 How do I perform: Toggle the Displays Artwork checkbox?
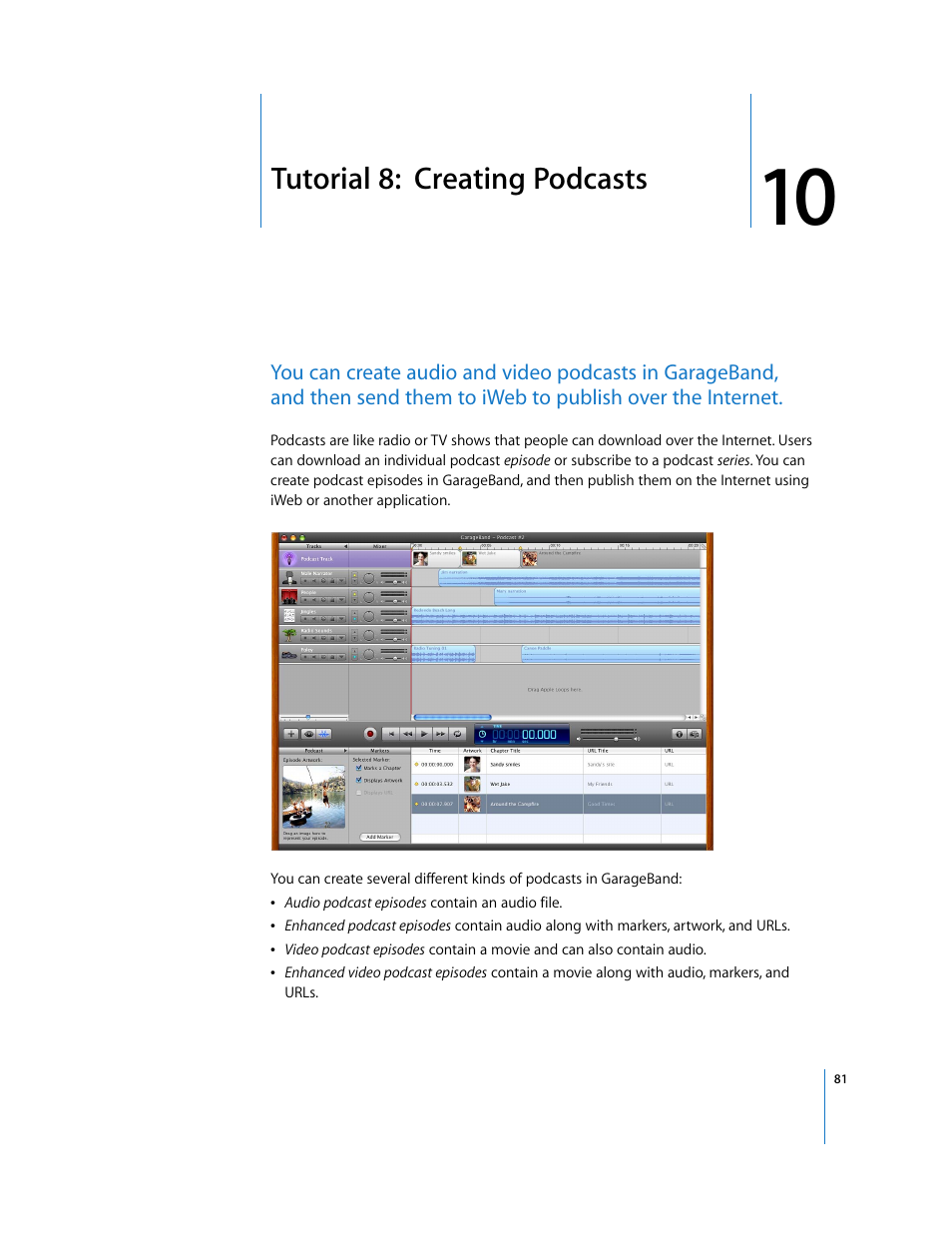359,780
